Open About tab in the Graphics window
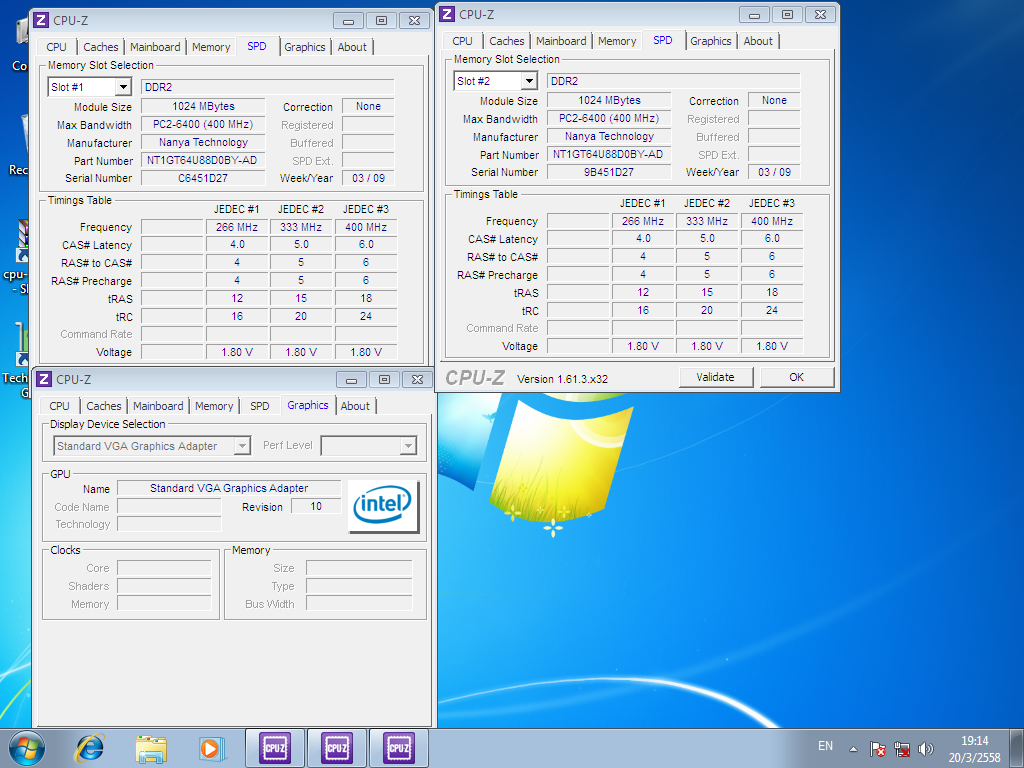The width and height of the screenshot is (1024, 768). (355, 406)
